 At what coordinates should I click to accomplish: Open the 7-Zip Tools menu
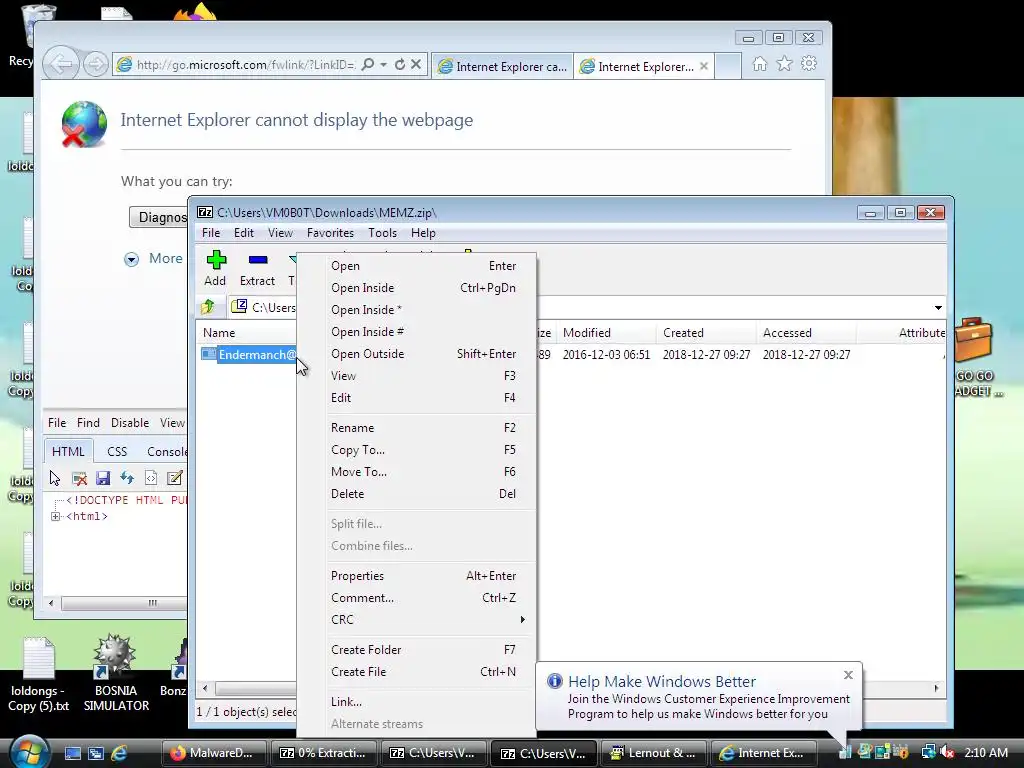[x=382, y=233]
